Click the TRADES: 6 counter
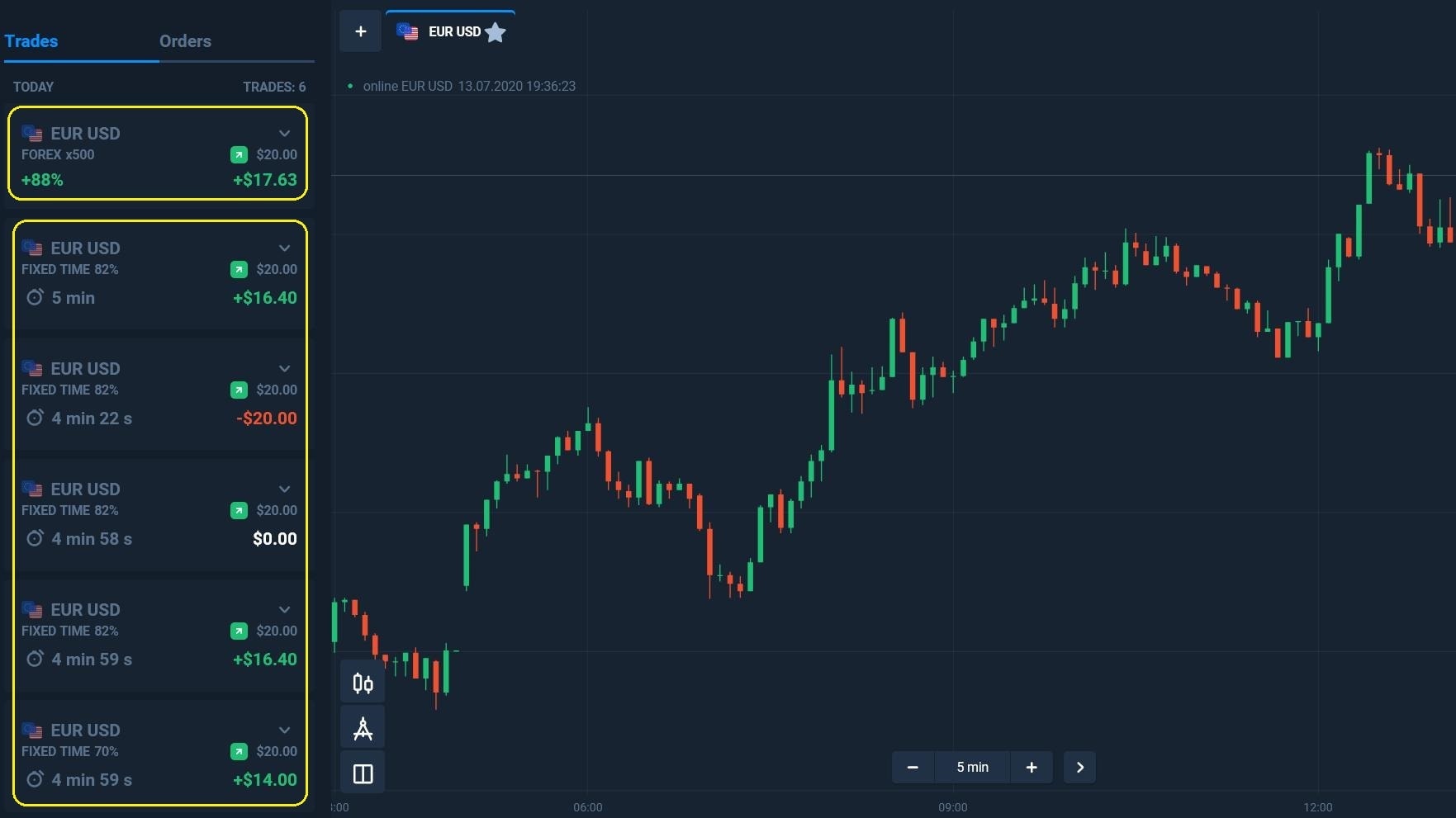Viewport: 1456px width, 818px height. (x=274, y=87)
